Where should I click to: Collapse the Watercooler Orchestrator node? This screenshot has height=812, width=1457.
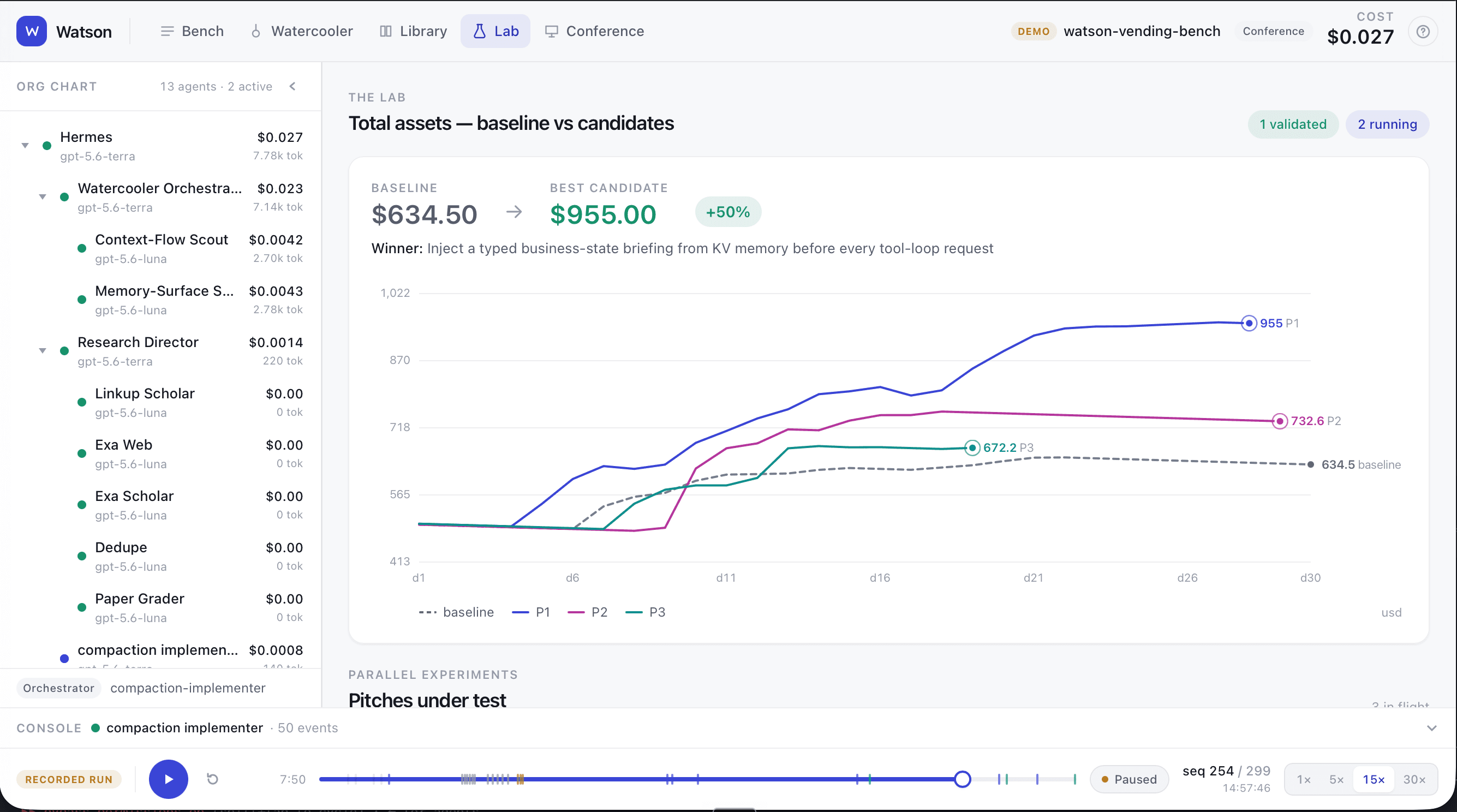pyautogui.click(x=43, y=197)
